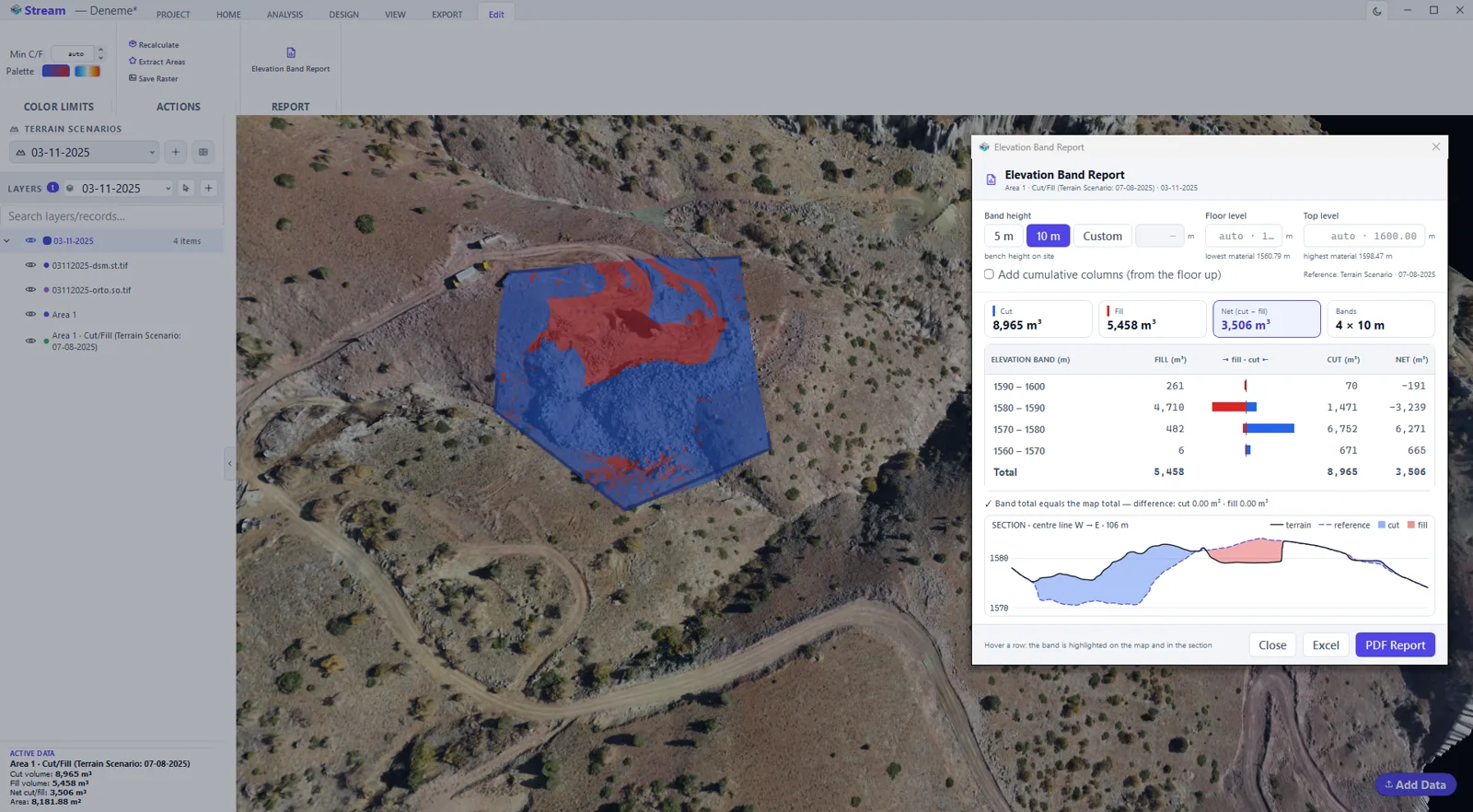
Task: Click the Floor level input field
Action: click(x=1244, y=236)
